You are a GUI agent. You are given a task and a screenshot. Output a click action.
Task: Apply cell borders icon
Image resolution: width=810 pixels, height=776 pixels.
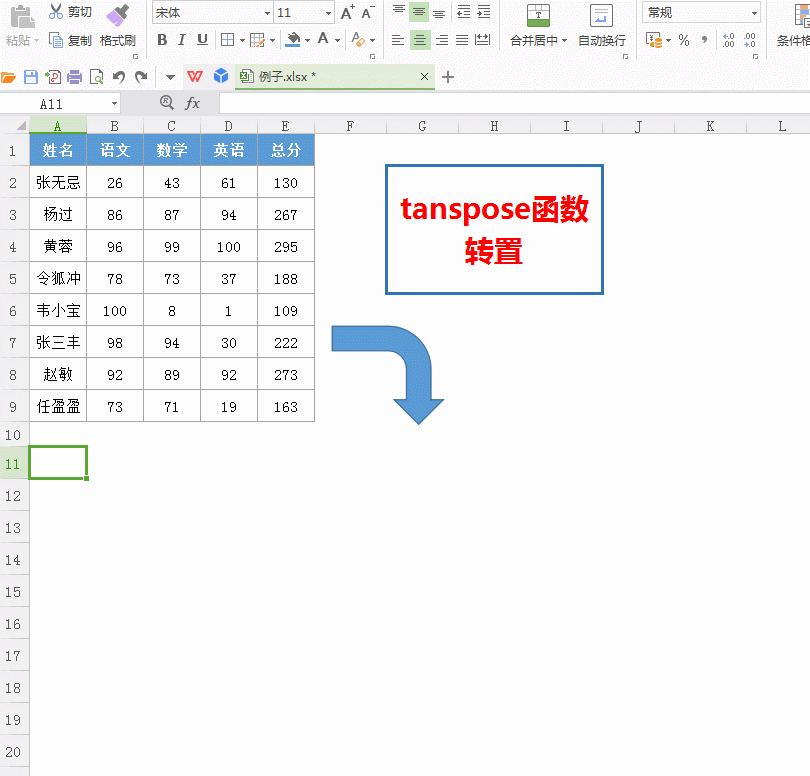tap(227, 40)
